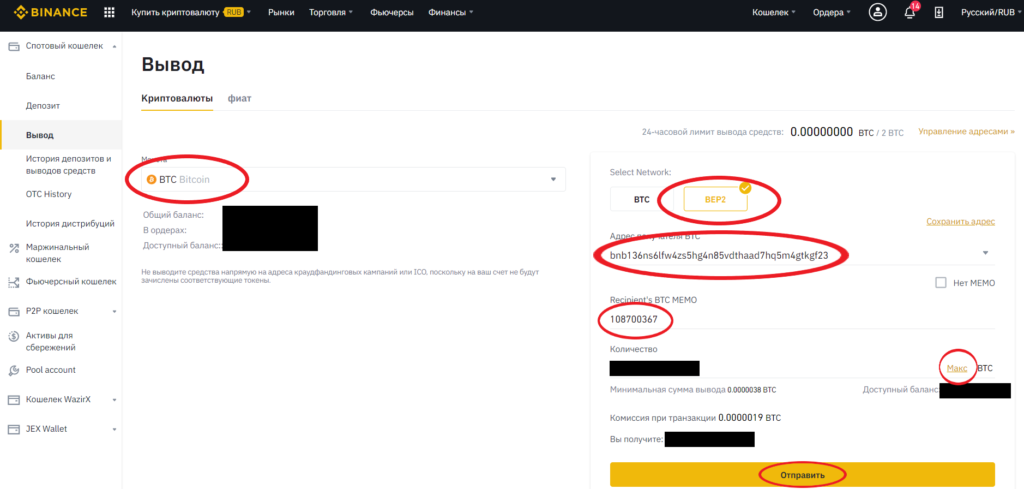Open the user profile icon
The width and height of the screenshot is (1024, 489).
point(878,12)
